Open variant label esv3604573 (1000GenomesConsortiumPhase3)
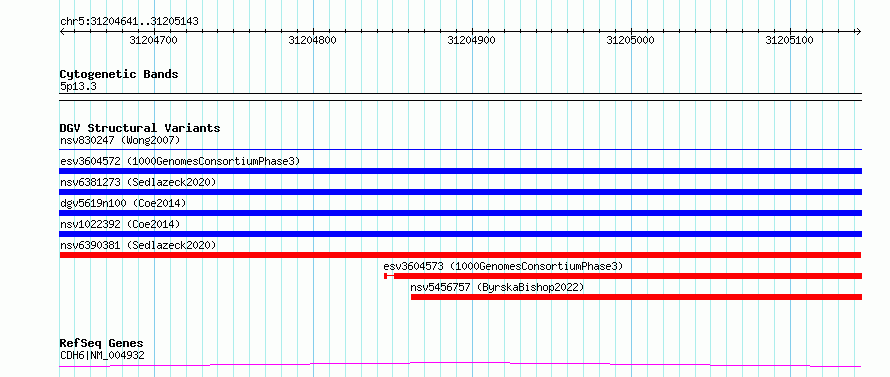890x377 pixels. coord(503,266)
